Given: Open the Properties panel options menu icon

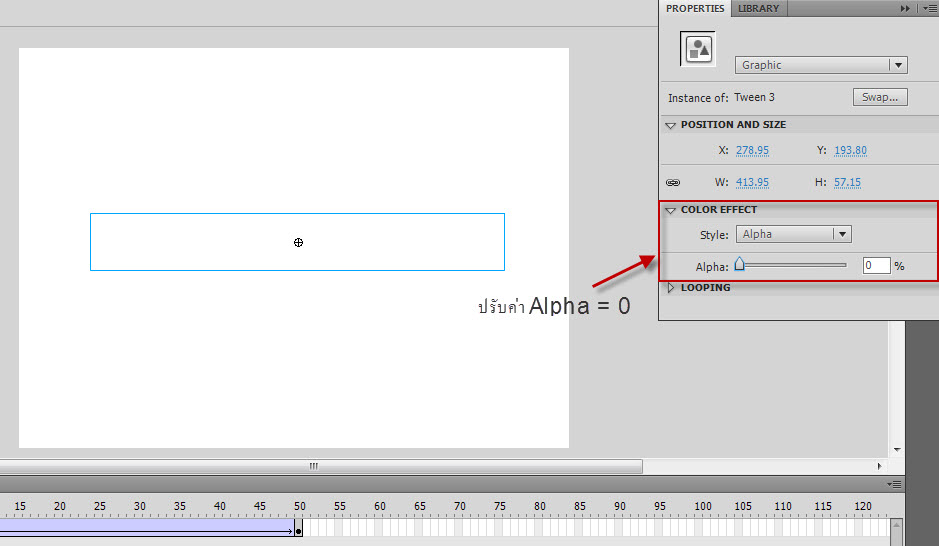Looking at the screenshot, I should [929, 8].
